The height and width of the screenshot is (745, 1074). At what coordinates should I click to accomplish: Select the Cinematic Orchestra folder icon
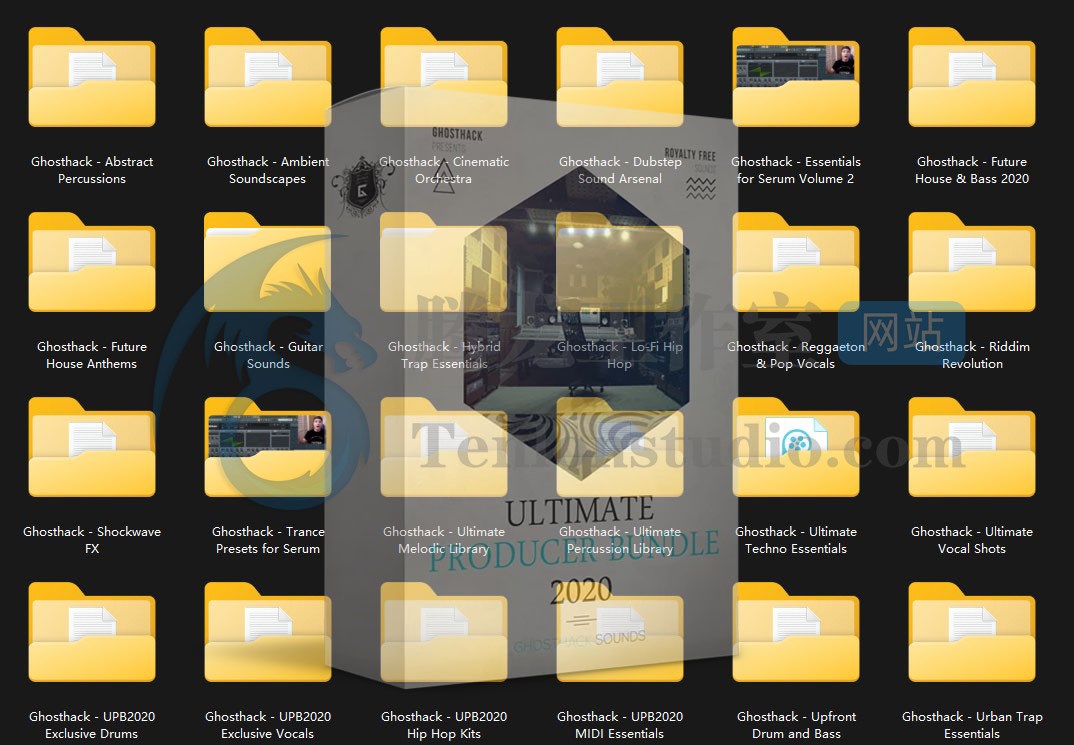444,77
